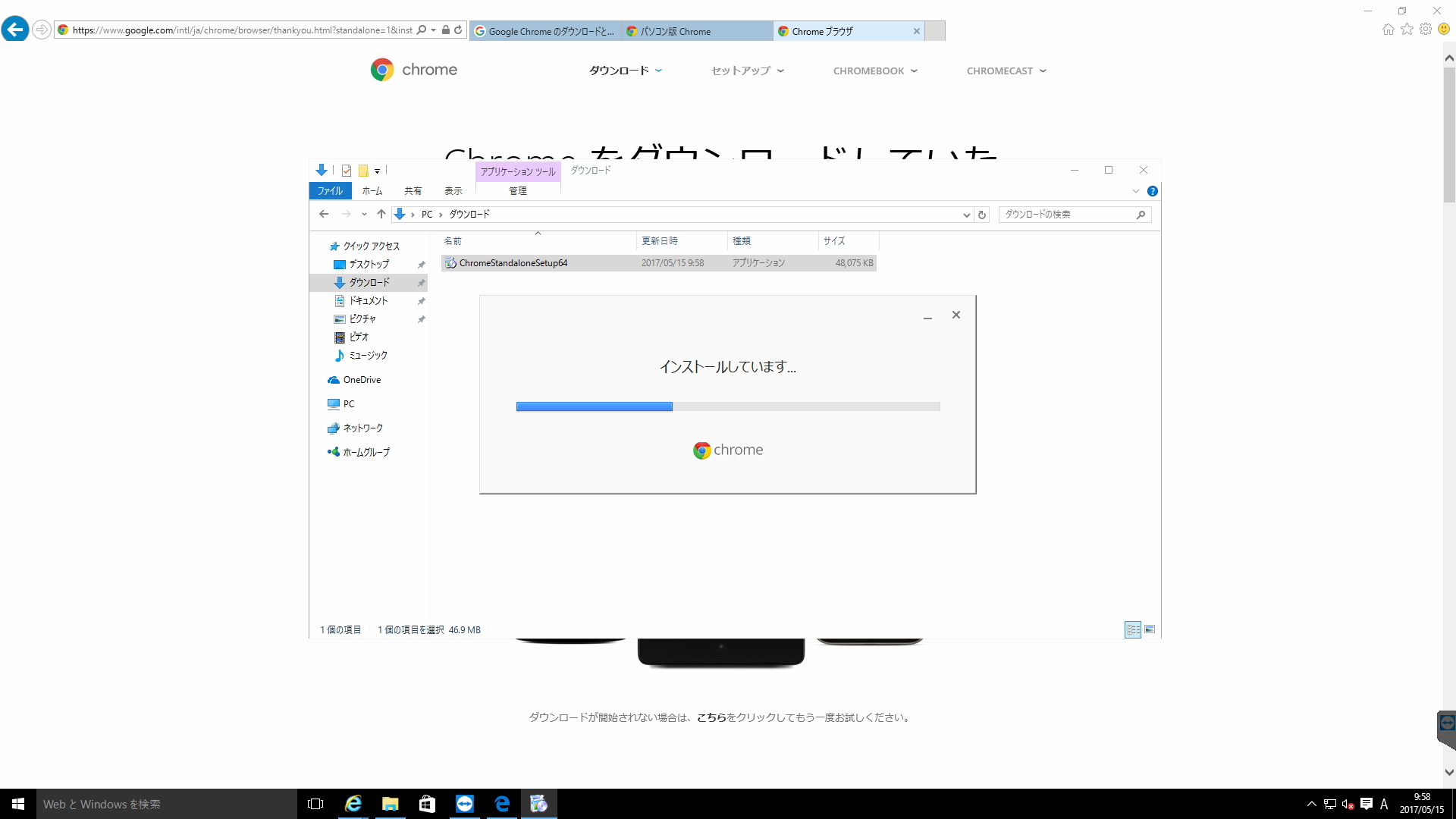Open Microsoft Edge from the taskbar
The height and width of the screenshot is (819, 1456).
502,804
